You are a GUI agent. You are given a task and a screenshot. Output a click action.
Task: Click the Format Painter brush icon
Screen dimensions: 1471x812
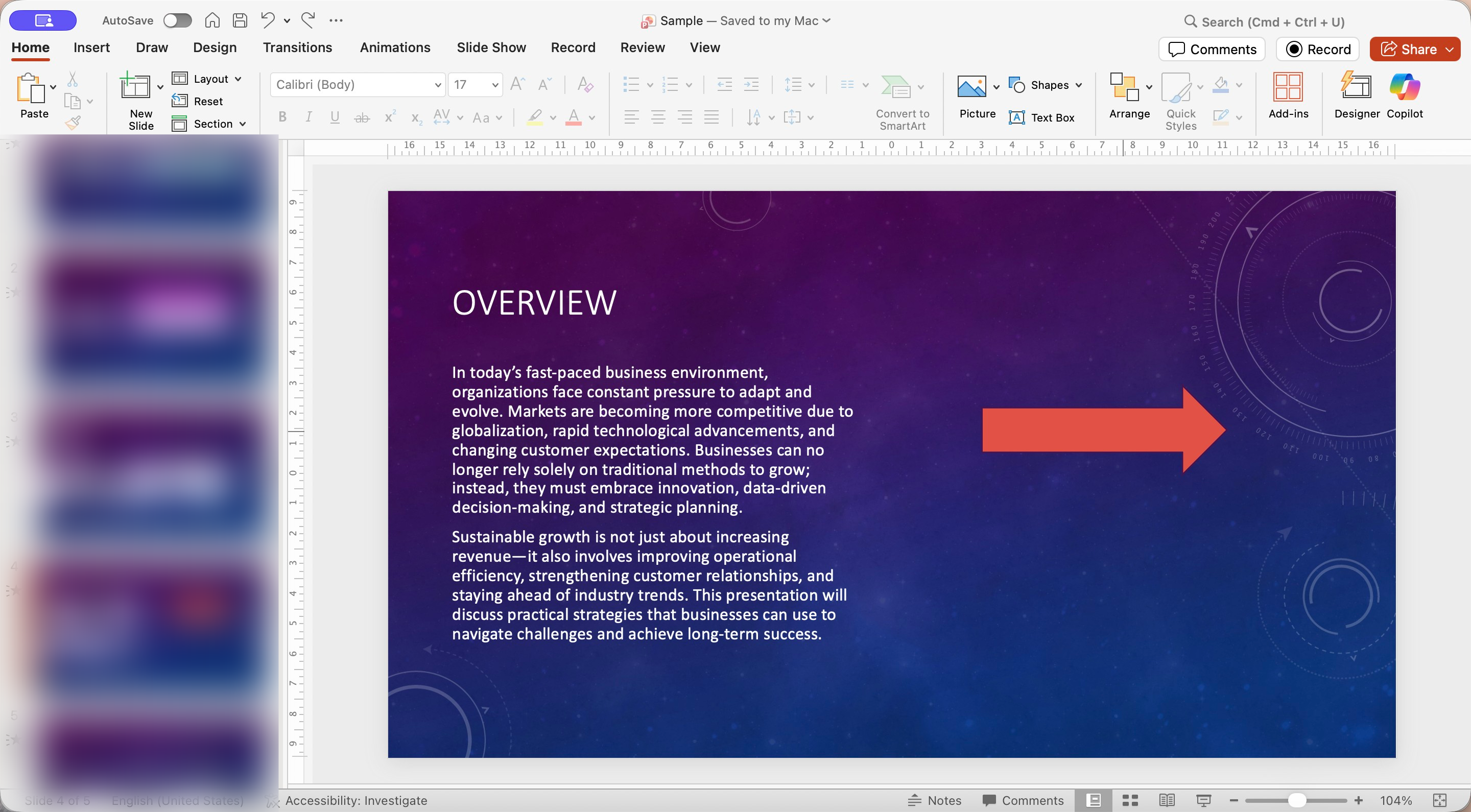pos(73,123)
